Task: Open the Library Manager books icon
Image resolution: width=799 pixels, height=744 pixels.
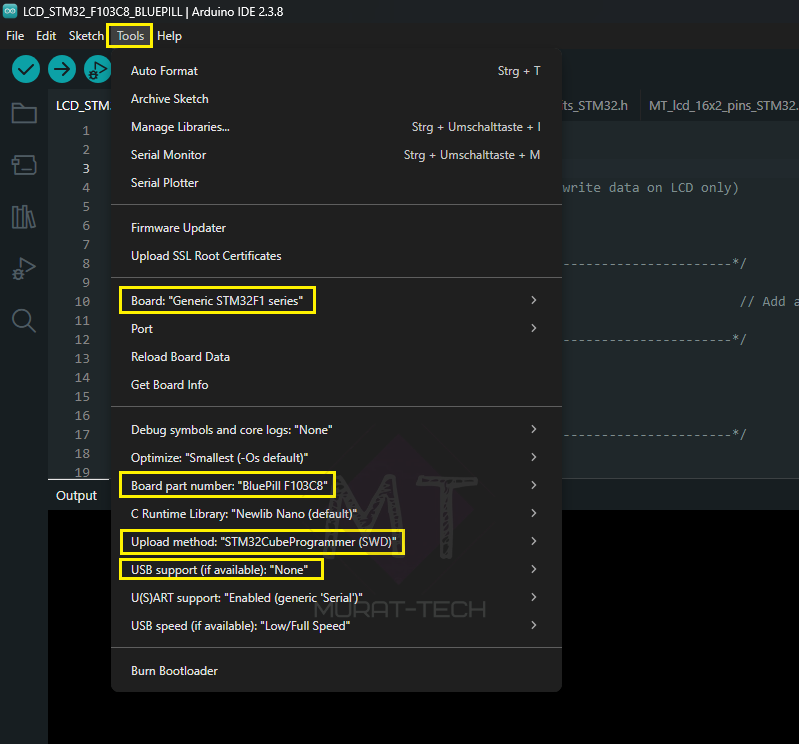Action: click(x=24, y=217)
